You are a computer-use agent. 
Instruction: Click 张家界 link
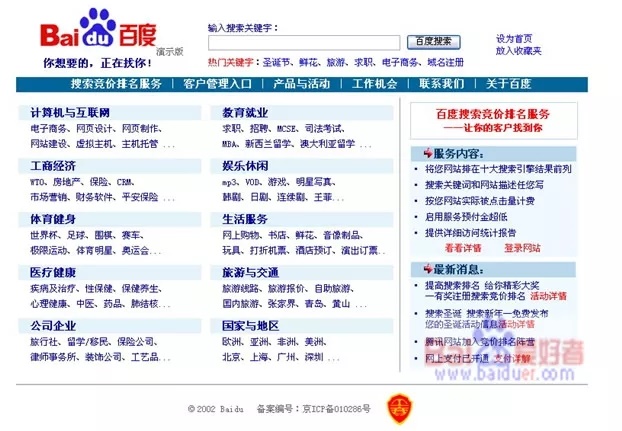282,304
